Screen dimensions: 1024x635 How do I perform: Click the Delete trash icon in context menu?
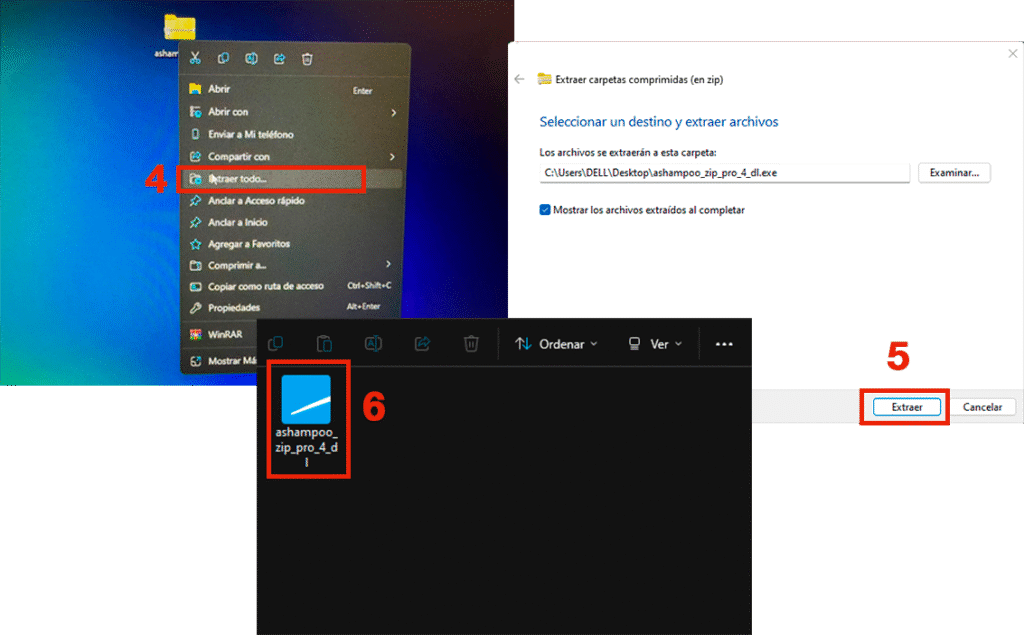pyautogui.click(x=308, y=59)
